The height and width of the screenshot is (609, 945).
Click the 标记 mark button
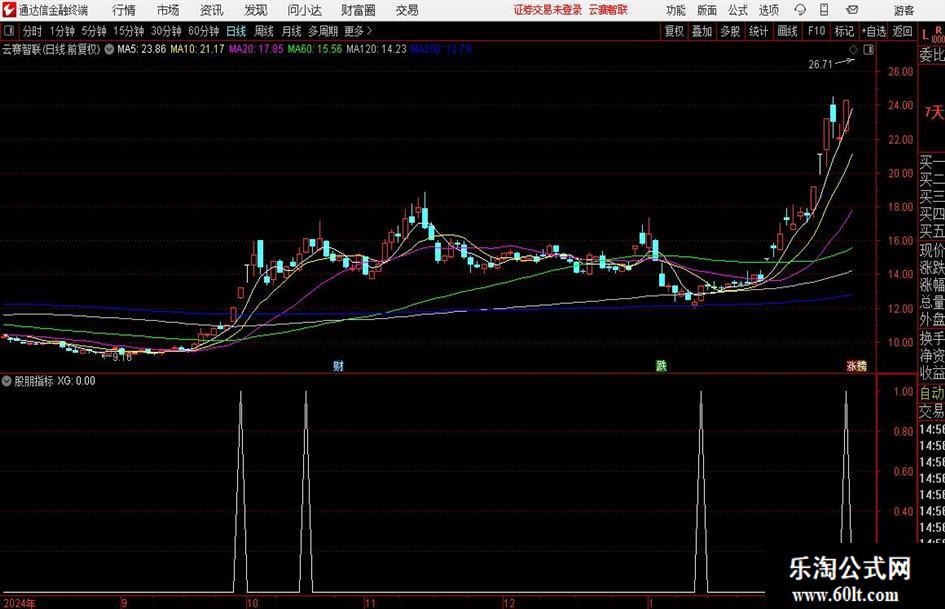[x=844, y=31]
